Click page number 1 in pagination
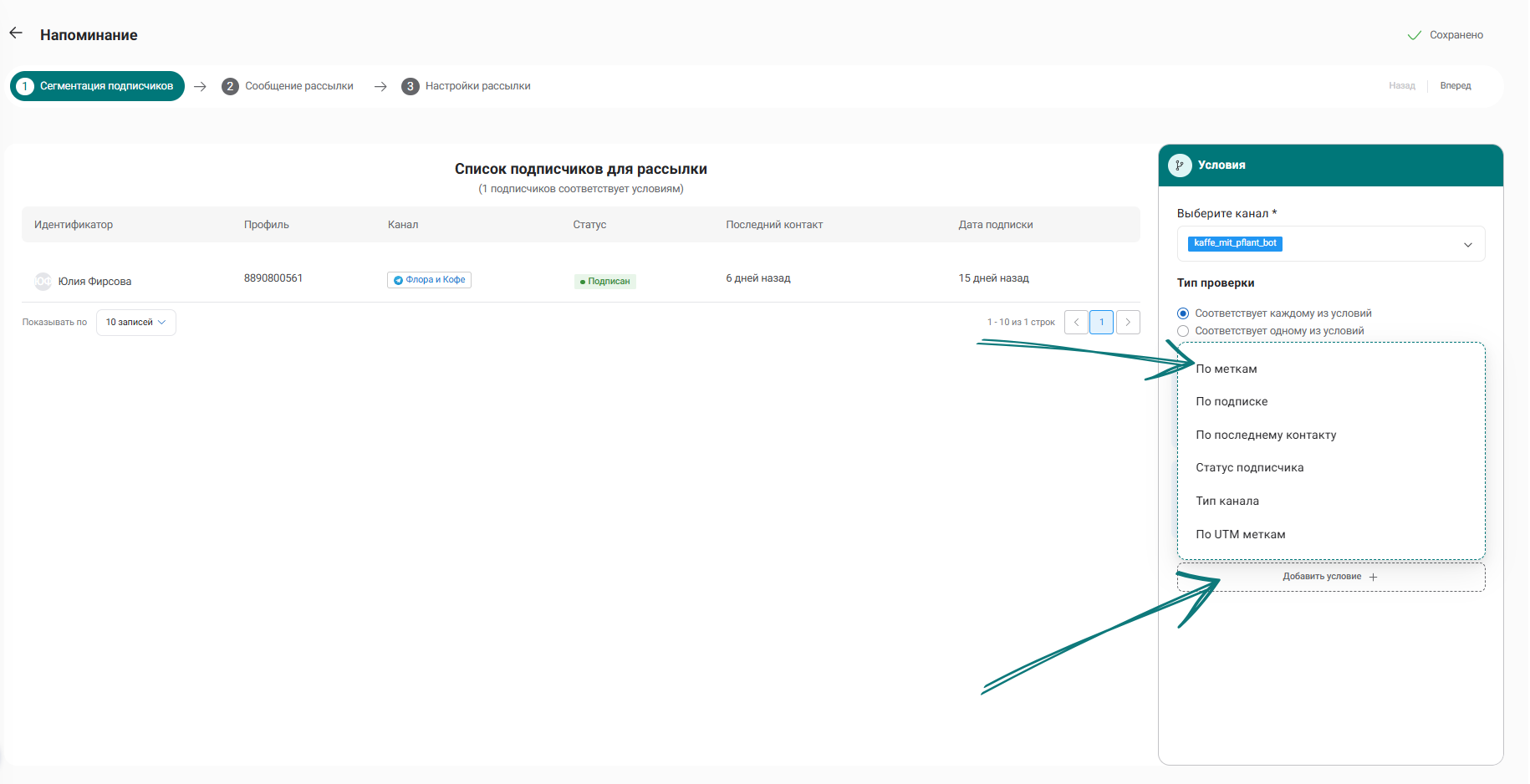The width and height of the screenshot is (1530, 784). tap(1101, 322)
